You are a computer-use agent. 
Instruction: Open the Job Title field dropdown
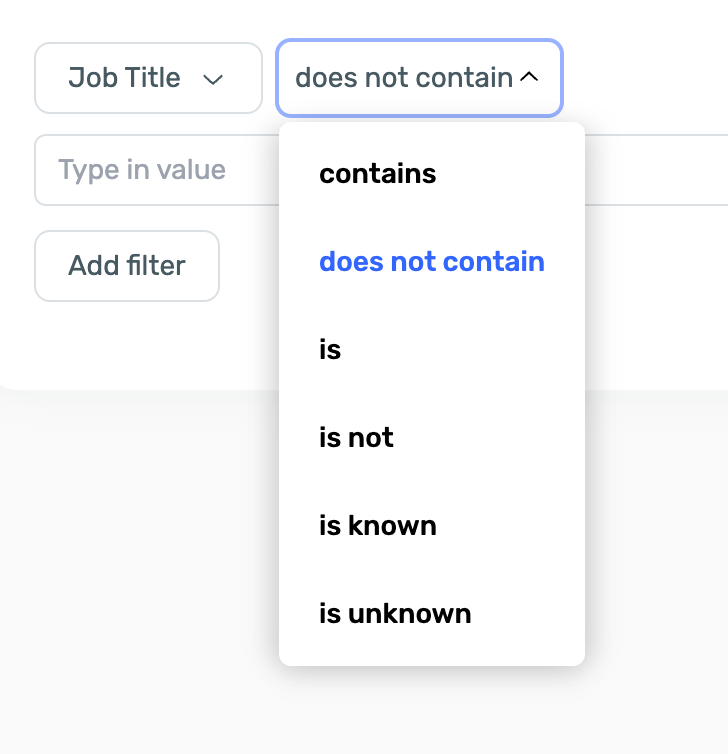(148, 78)
